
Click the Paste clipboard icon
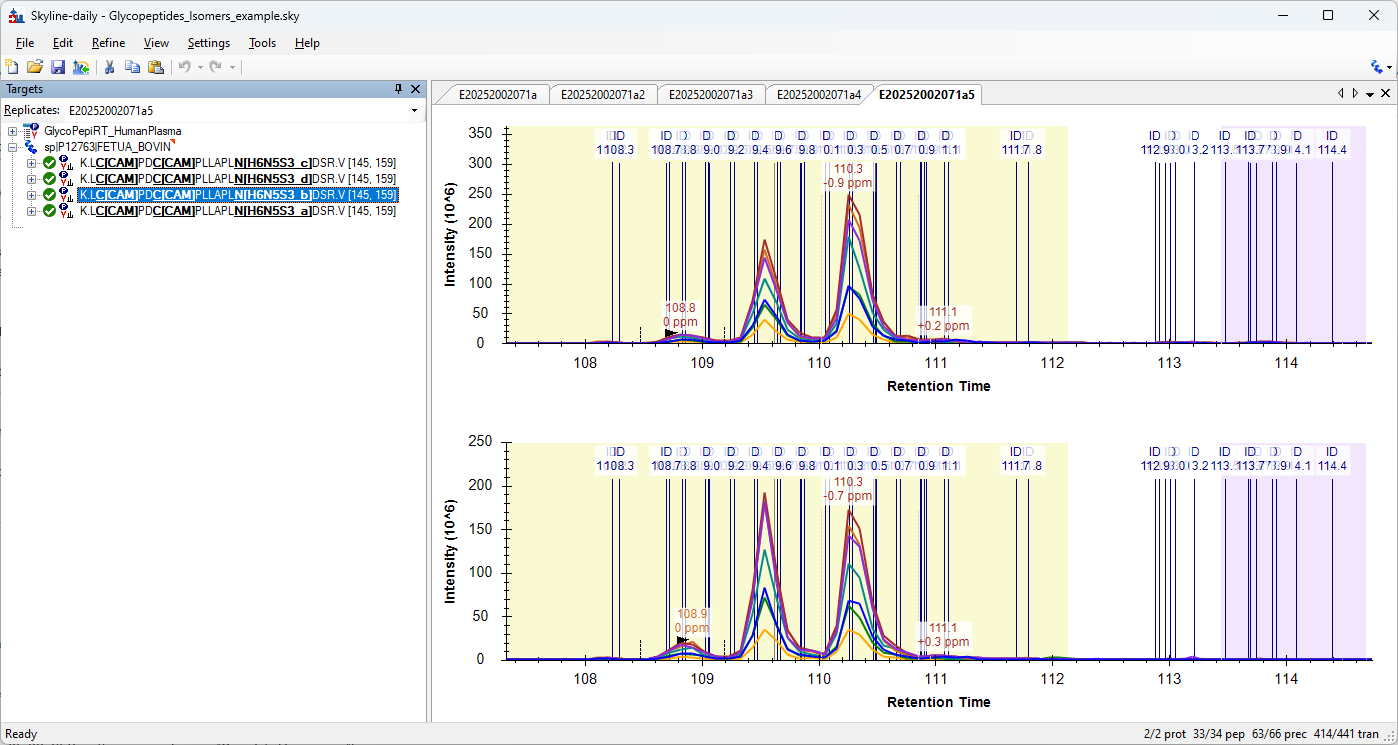coord(156,67)
